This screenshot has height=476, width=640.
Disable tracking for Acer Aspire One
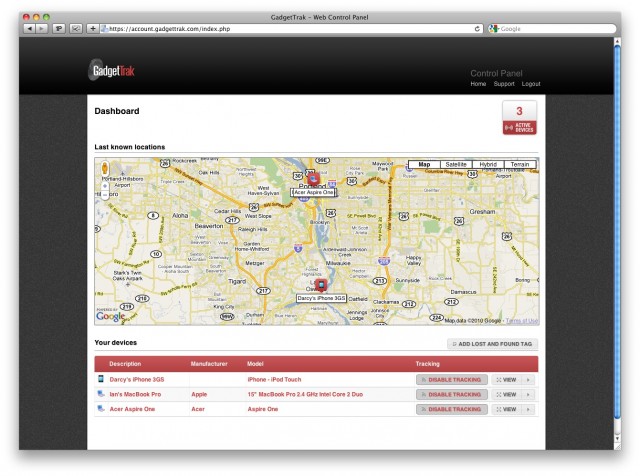[x=451, y=409]
